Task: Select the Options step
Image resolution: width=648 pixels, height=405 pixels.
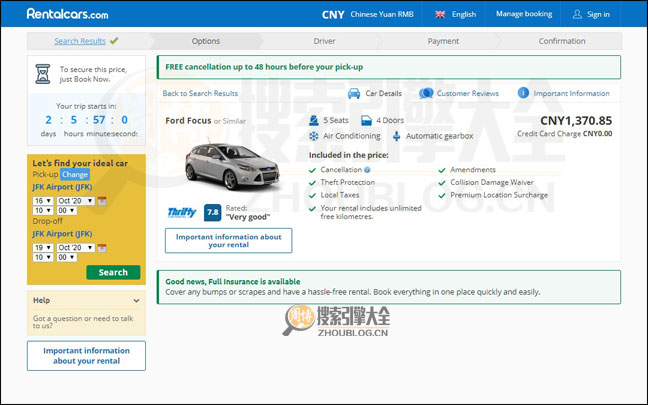Action: coord(206,41)
